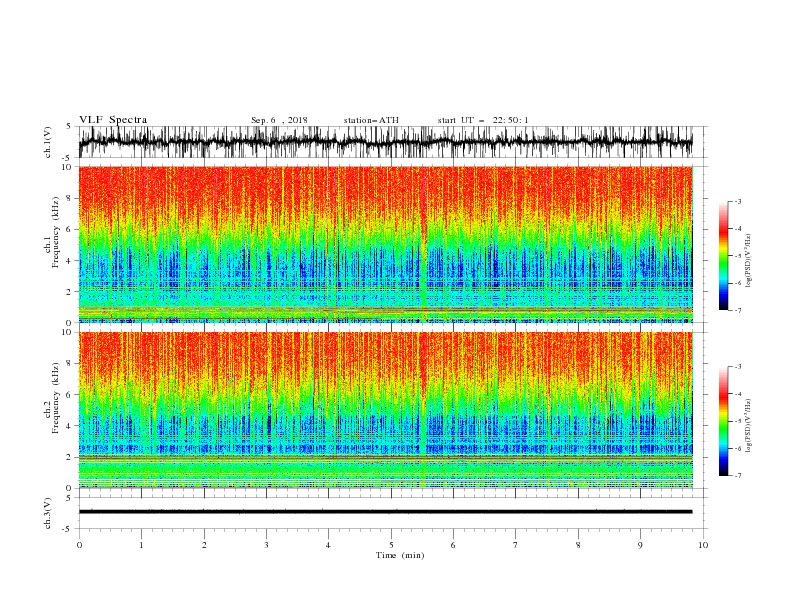792x612 pixels.
Task: Click time axis tick label "0"
Action: (x=79, y=545)
